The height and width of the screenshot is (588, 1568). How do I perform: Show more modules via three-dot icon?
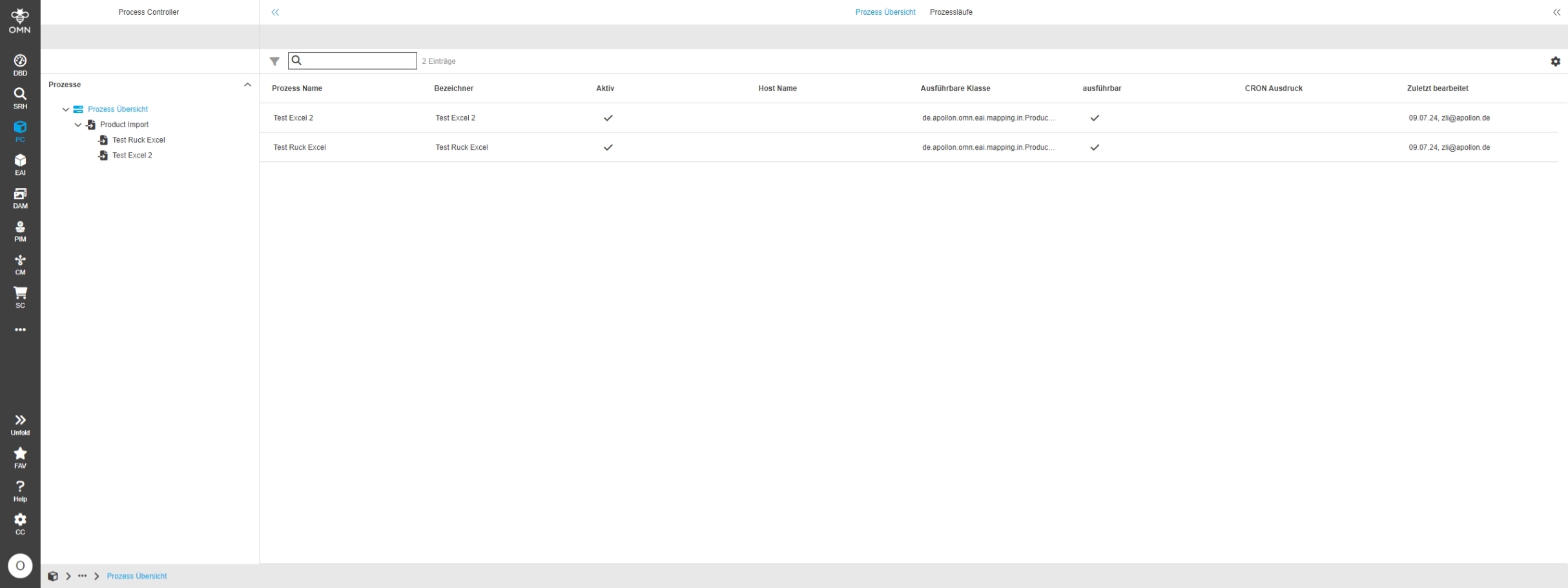point(20,330)
